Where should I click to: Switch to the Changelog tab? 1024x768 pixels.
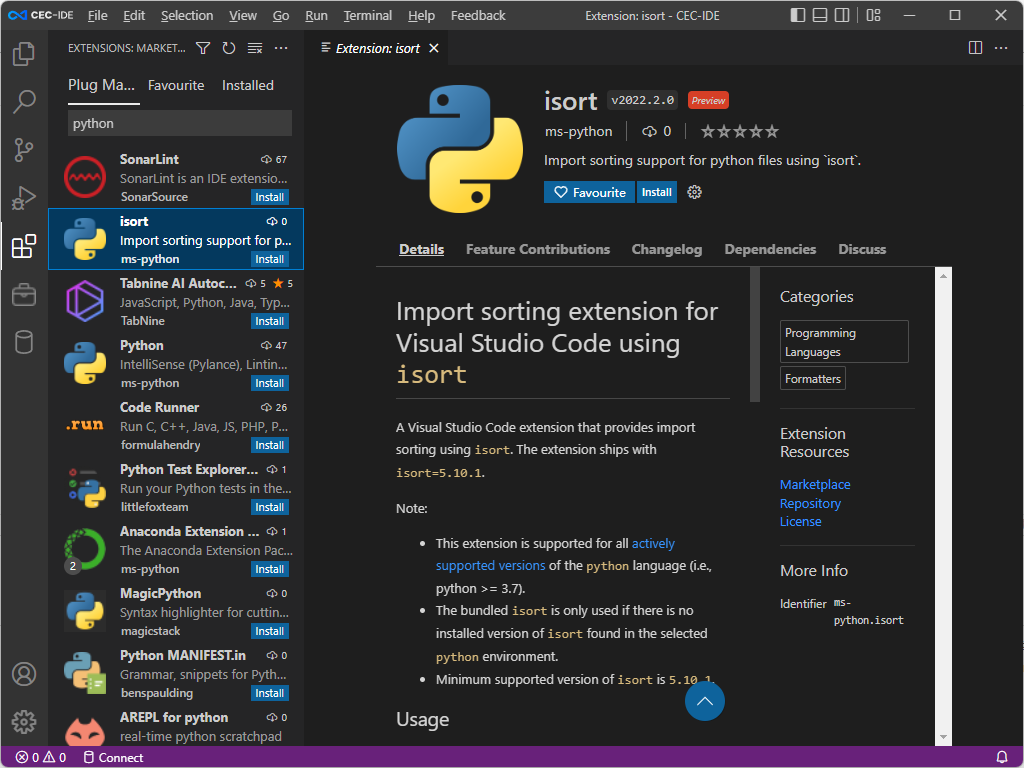[666, 249]
